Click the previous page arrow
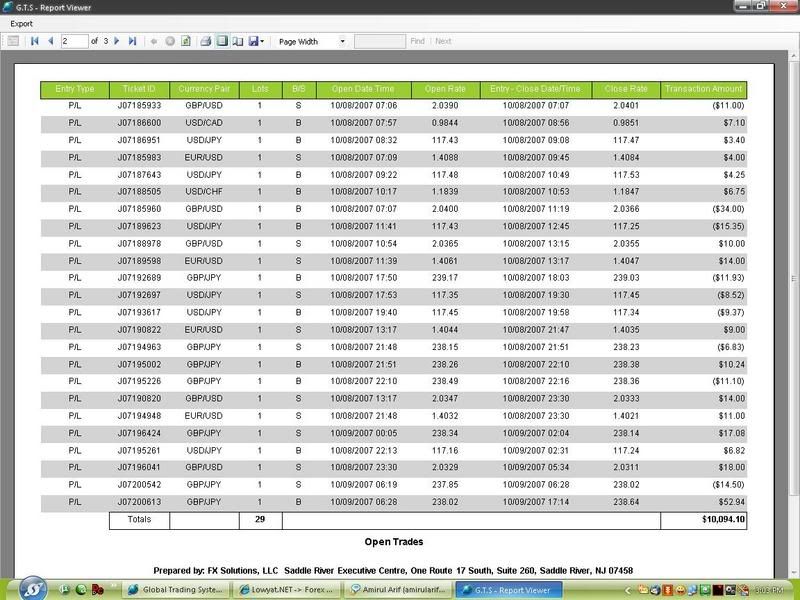Image resolution: width=800 pixels, height=600 pixels. [49, 41]
